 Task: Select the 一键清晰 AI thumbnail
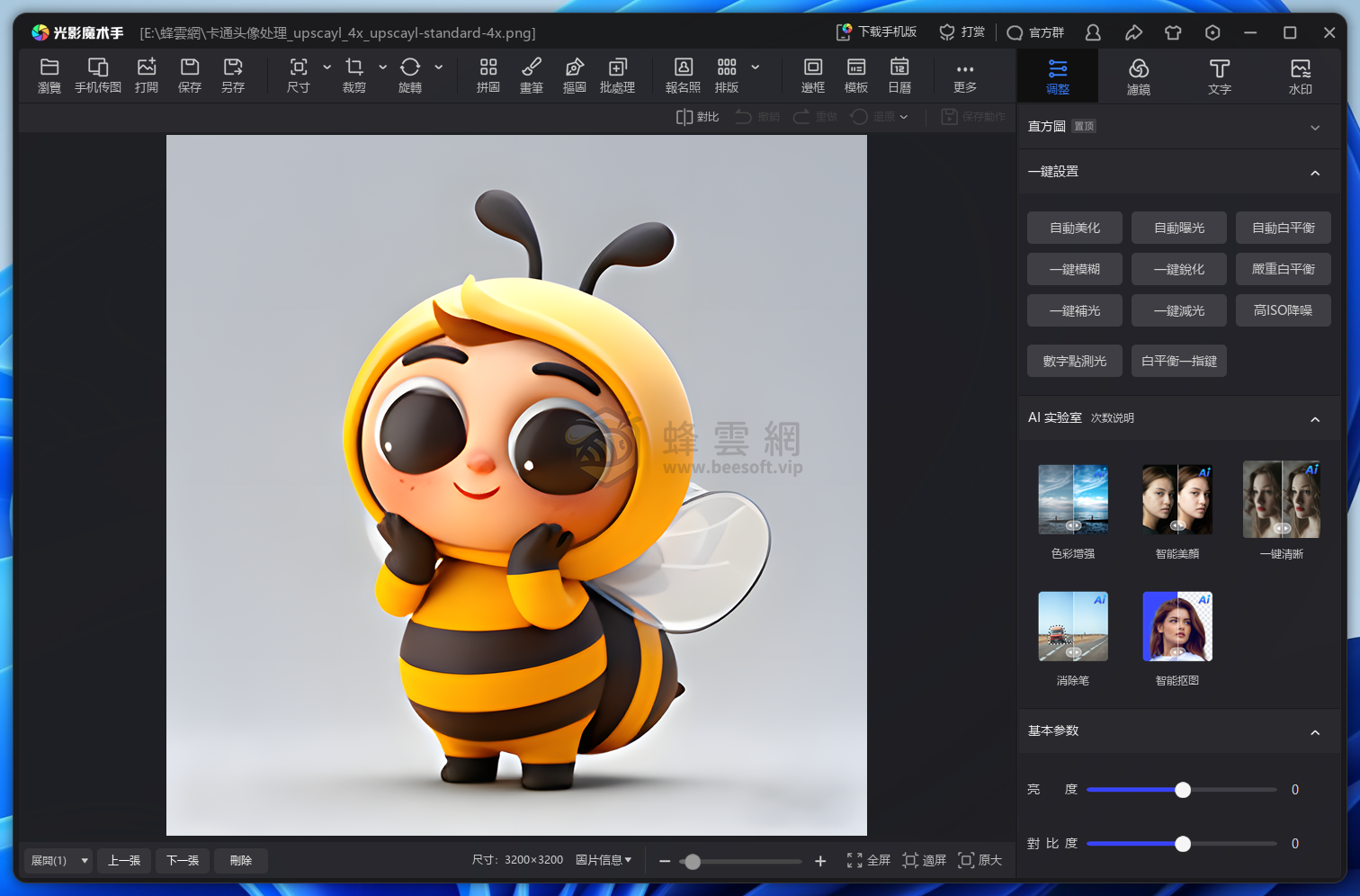(1282, 499)
